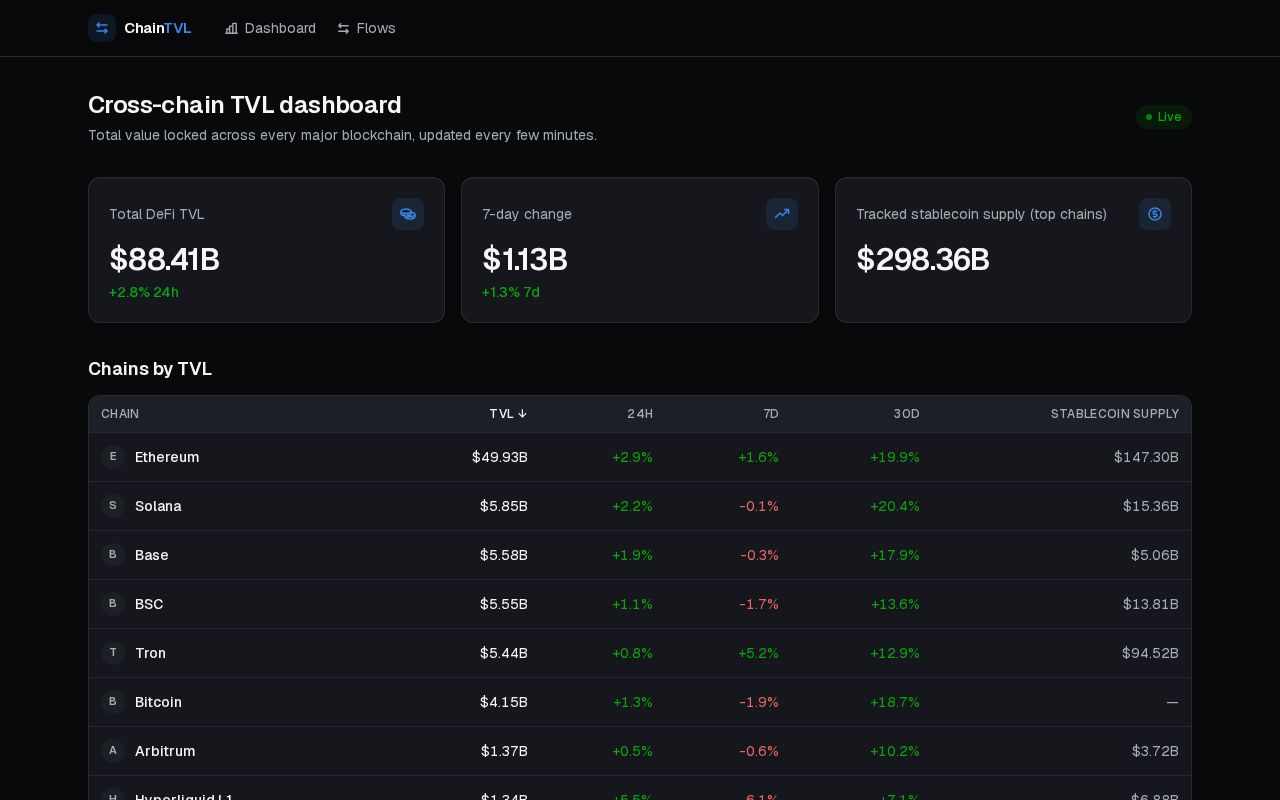This screenshot has height=800, width=1280.
Task: Click the Bitcoin row B avatar icon
Action: pos(113,702)
